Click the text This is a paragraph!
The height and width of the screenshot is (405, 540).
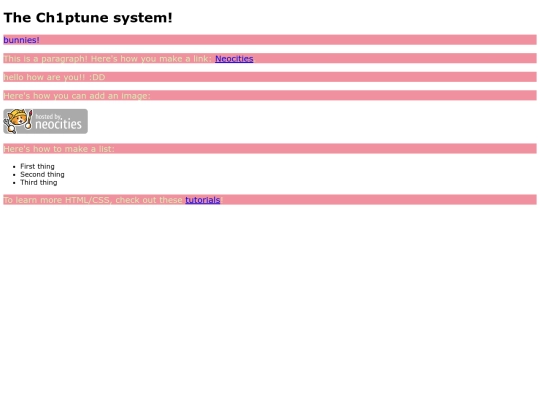45,59
